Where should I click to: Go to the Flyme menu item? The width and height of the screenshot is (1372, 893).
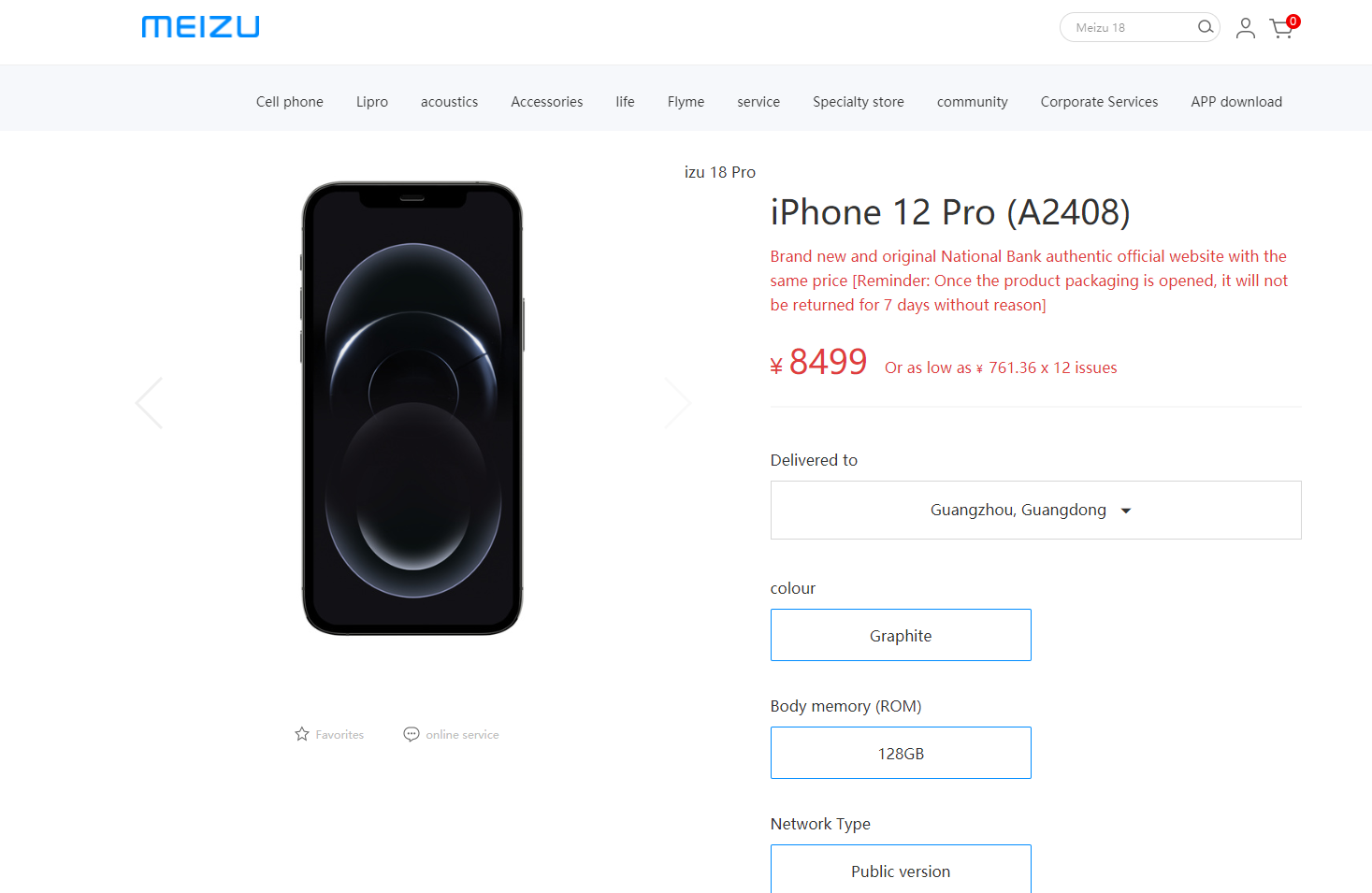tap(686, 102)
